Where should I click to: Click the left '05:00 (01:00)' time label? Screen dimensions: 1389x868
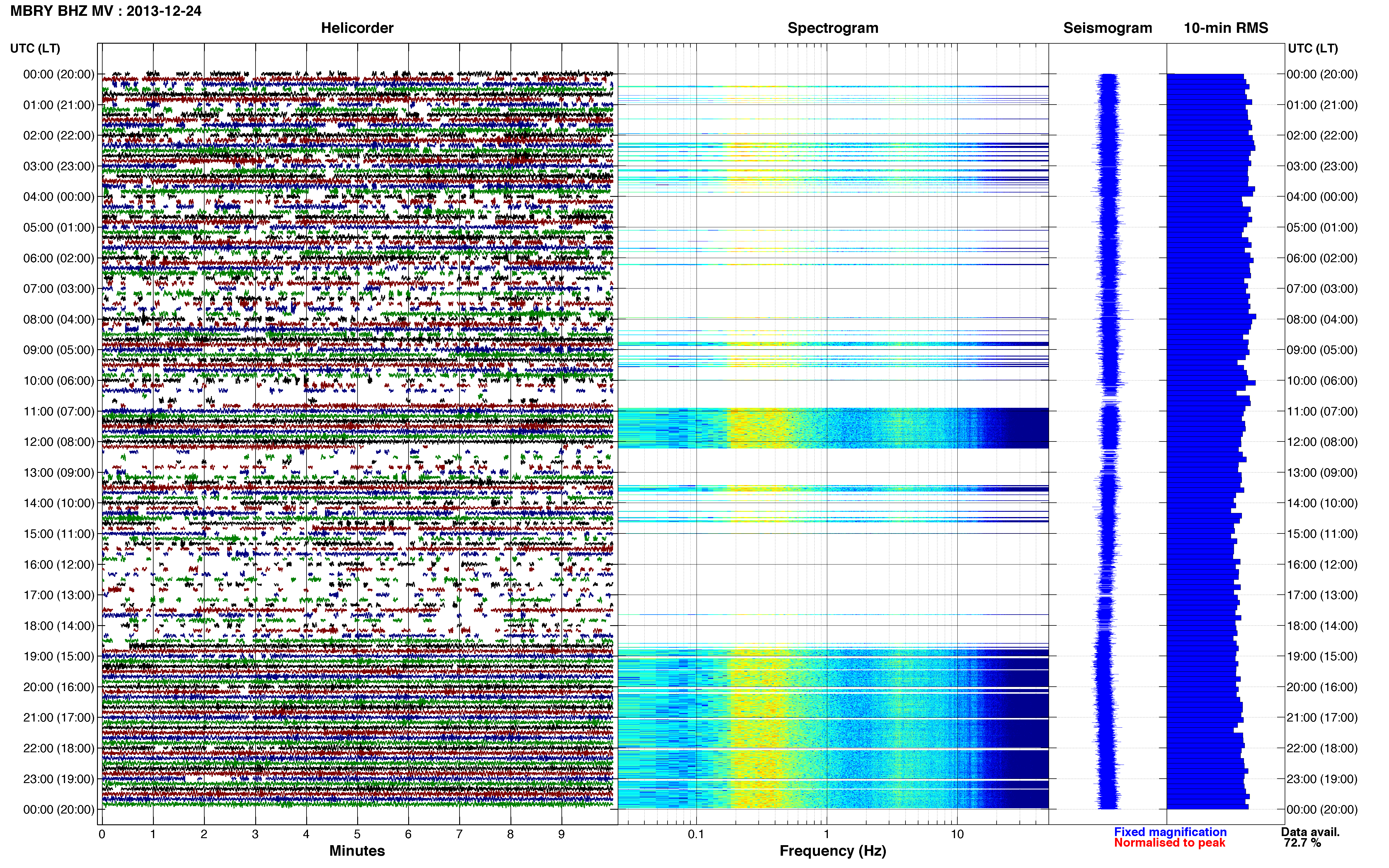(59, 227)
